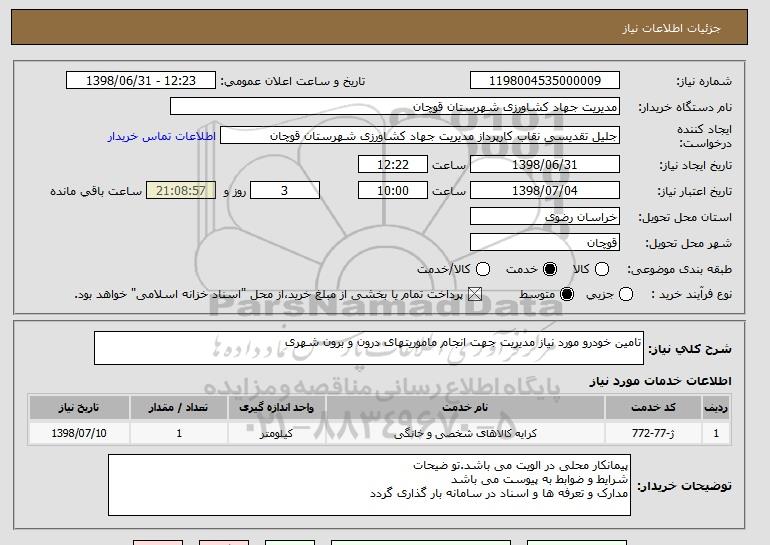Click the delivery province field خراسان رضوی

pyautogui.click(x=545, y=217)
